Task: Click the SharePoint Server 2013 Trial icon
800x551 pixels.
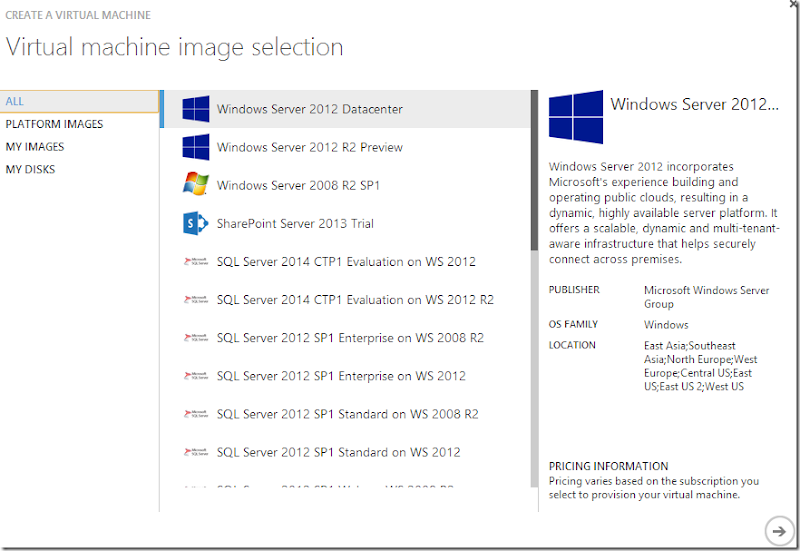Action: [195, 223]
